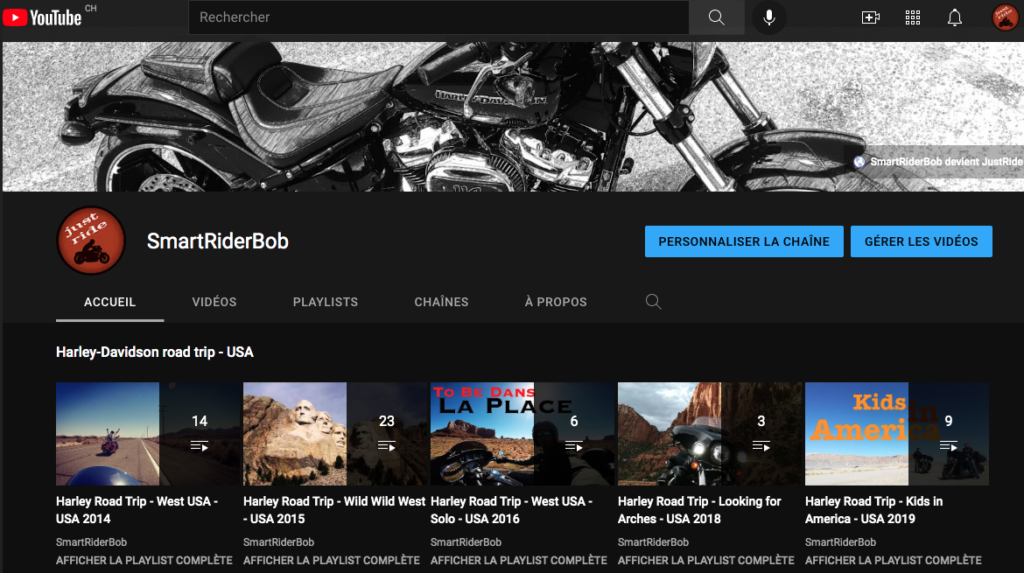Click the YouTube logo to go home
The image size is (1024, 573).
[x=42, y=17]
